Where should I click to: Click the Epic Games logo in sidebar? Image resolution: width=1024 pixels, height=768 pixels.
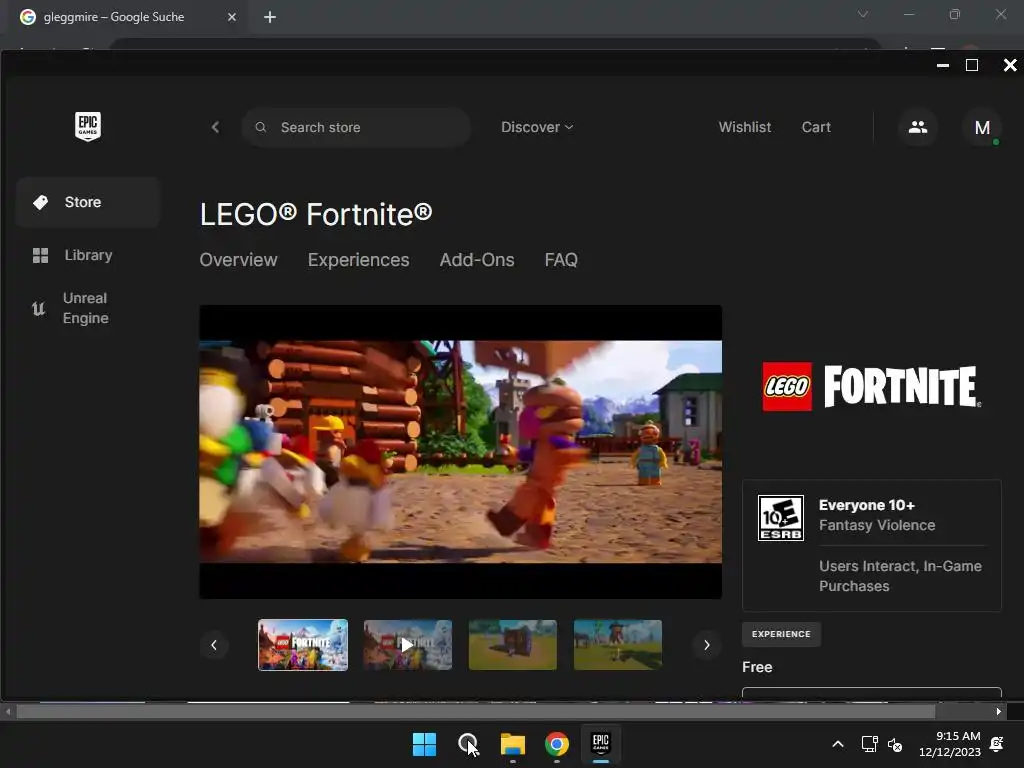point(88,126)
